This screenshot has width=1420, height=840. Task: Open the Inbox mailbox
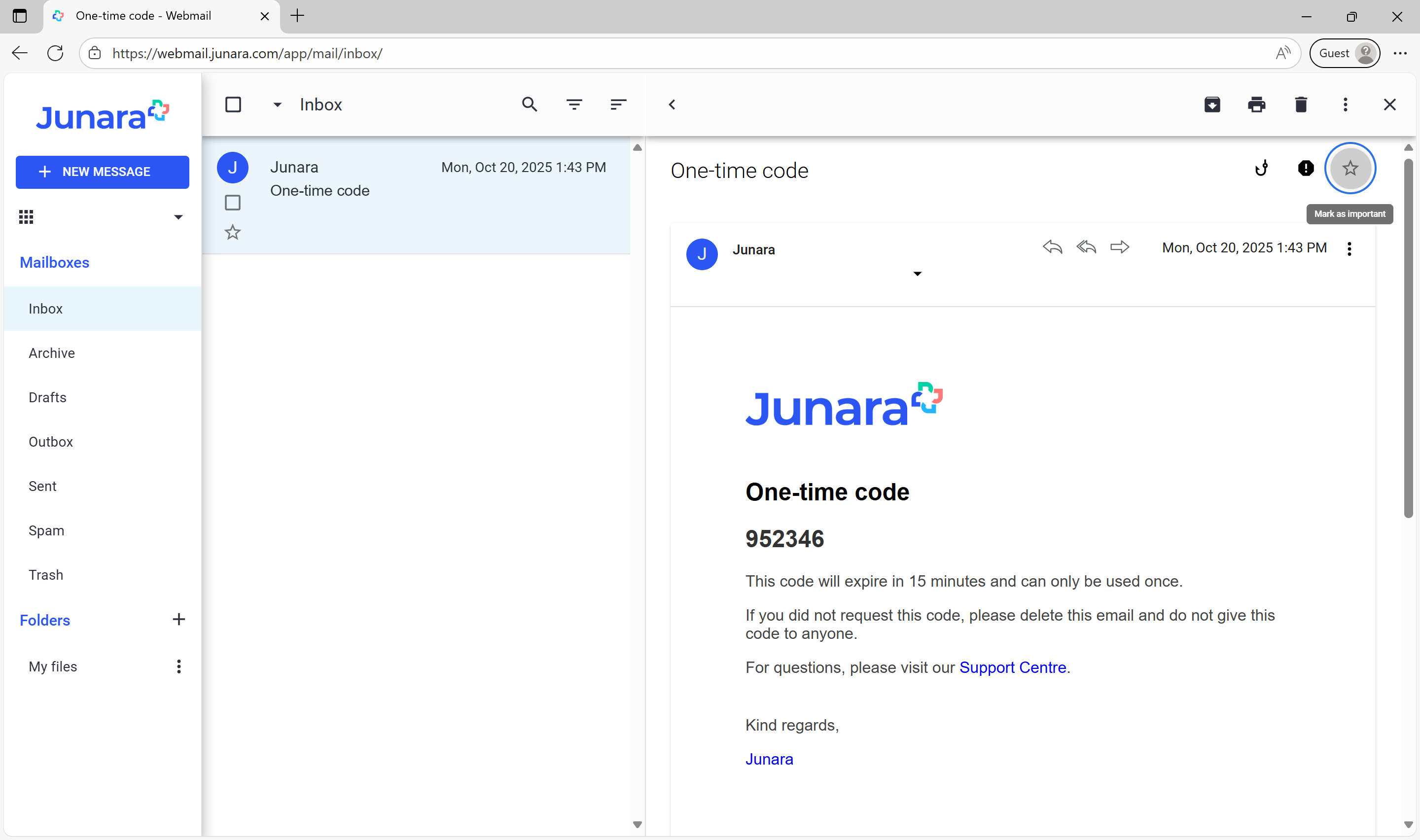(103, 309)
